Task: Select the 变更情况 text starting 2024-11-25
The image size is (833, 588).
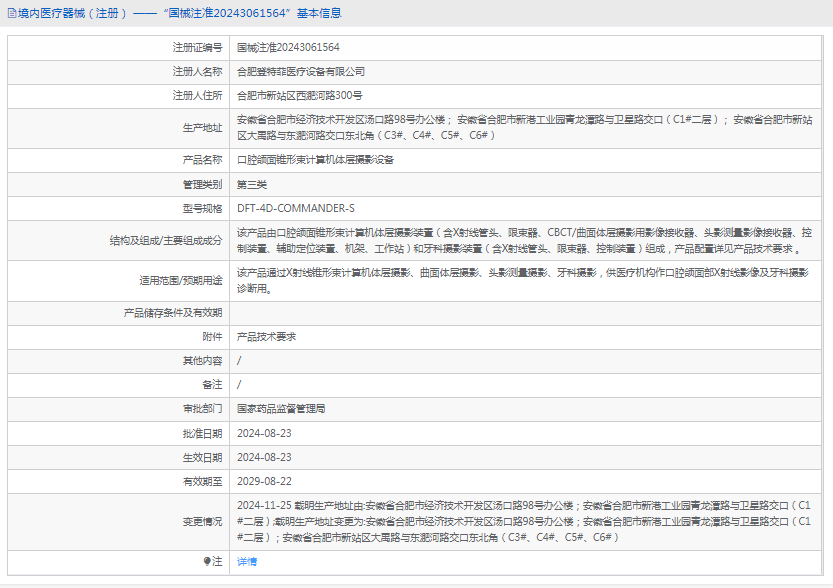Action: (524, 522)
